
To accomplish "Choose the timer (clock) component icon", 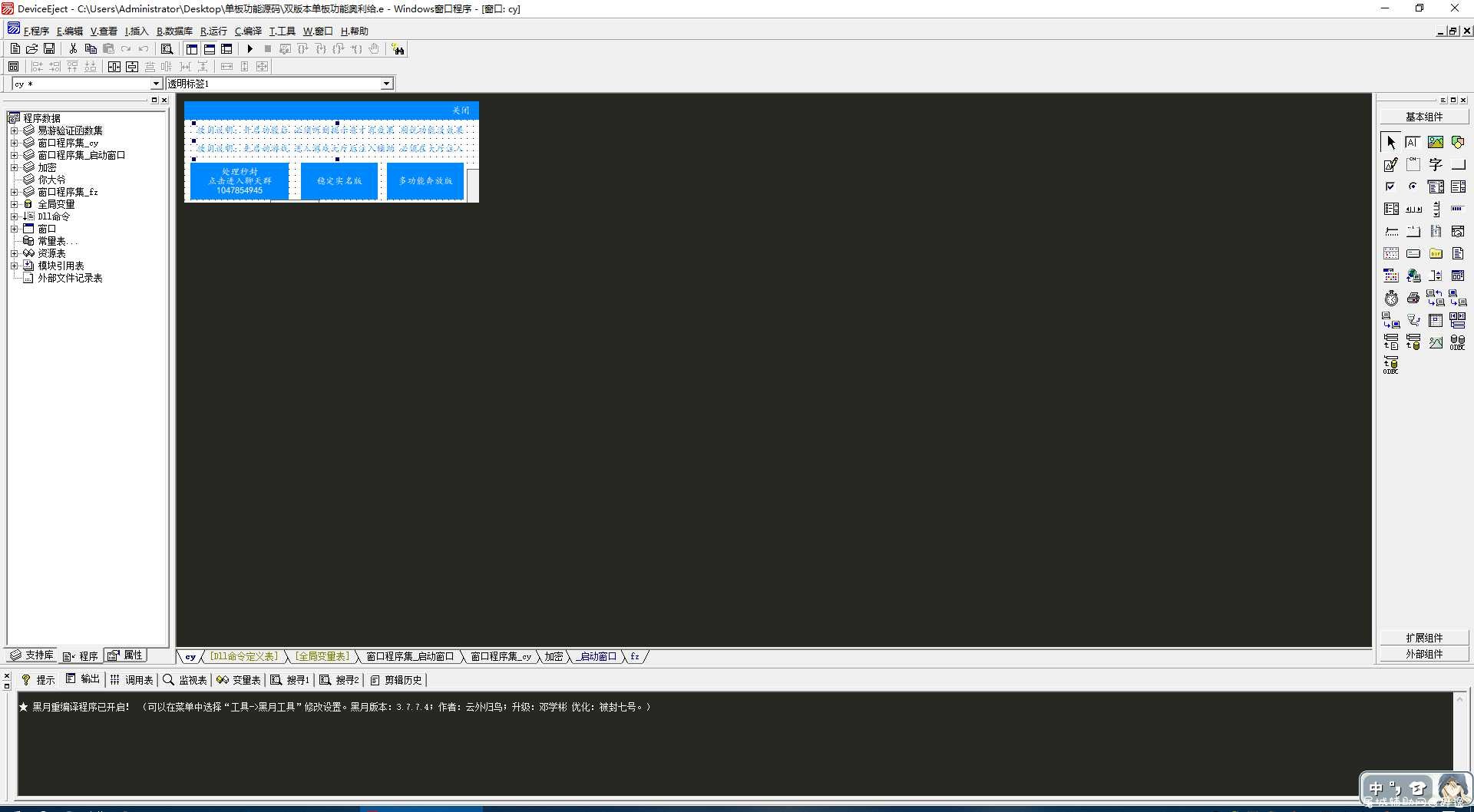I will click(x=1391, y=299).
